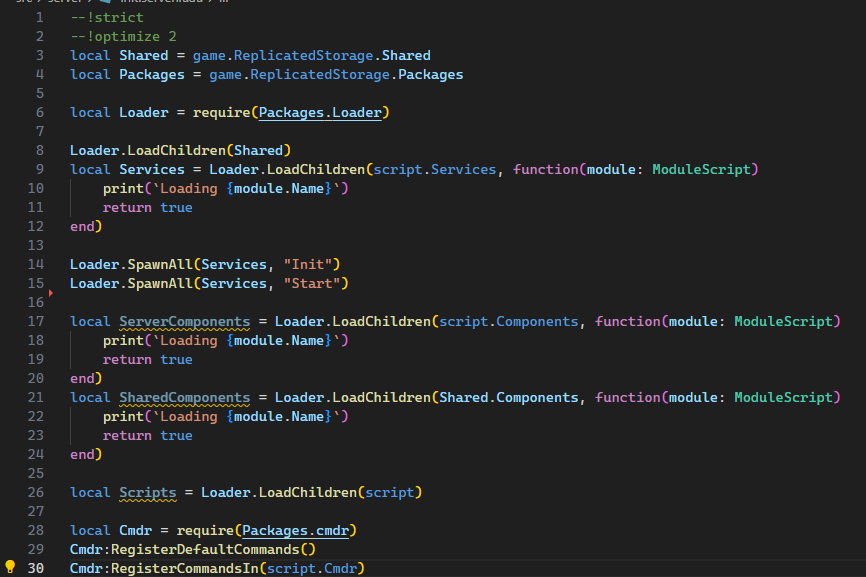Click the ModuleScript type on line 21

783,398
